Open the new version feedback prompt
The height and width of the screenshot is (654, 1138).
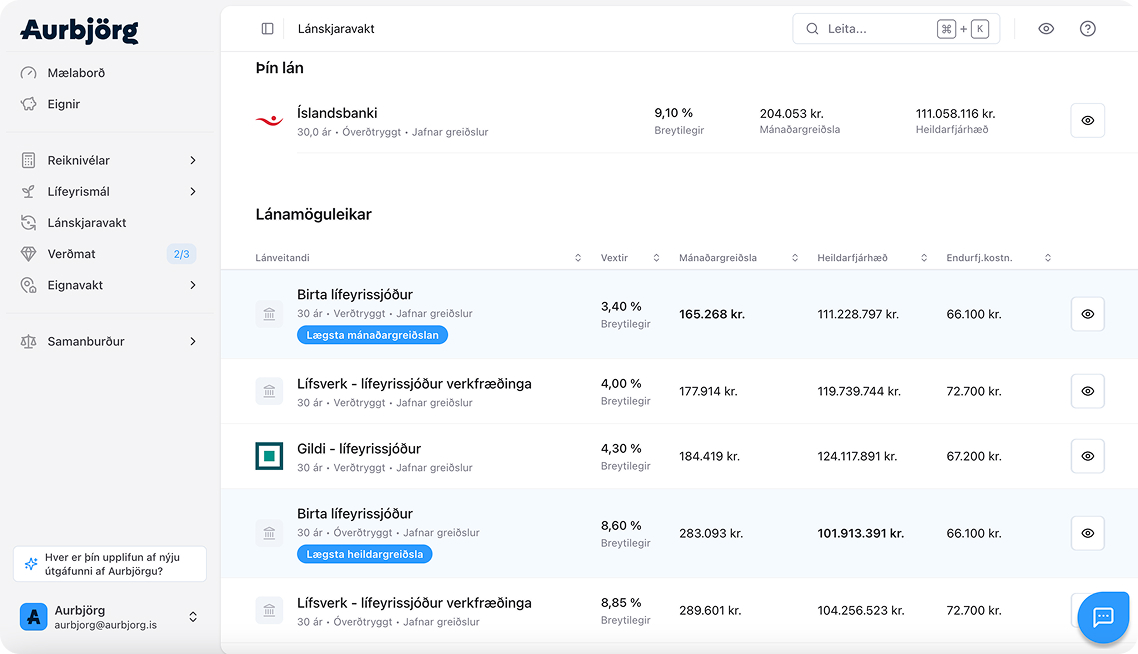[x=110, y=564]
